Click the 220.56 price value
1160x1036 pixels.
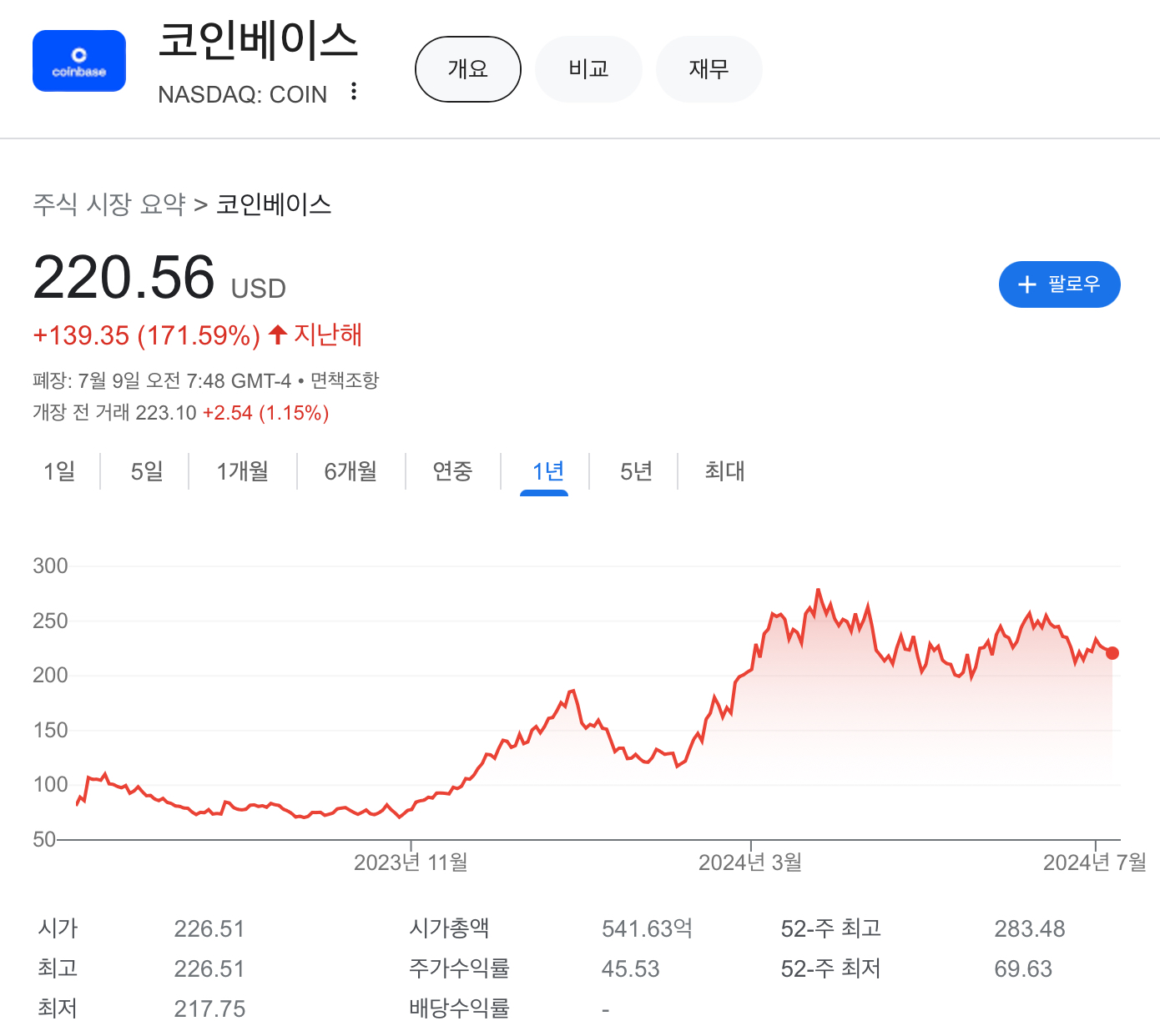pyautogui.click(x=124, y=278)
